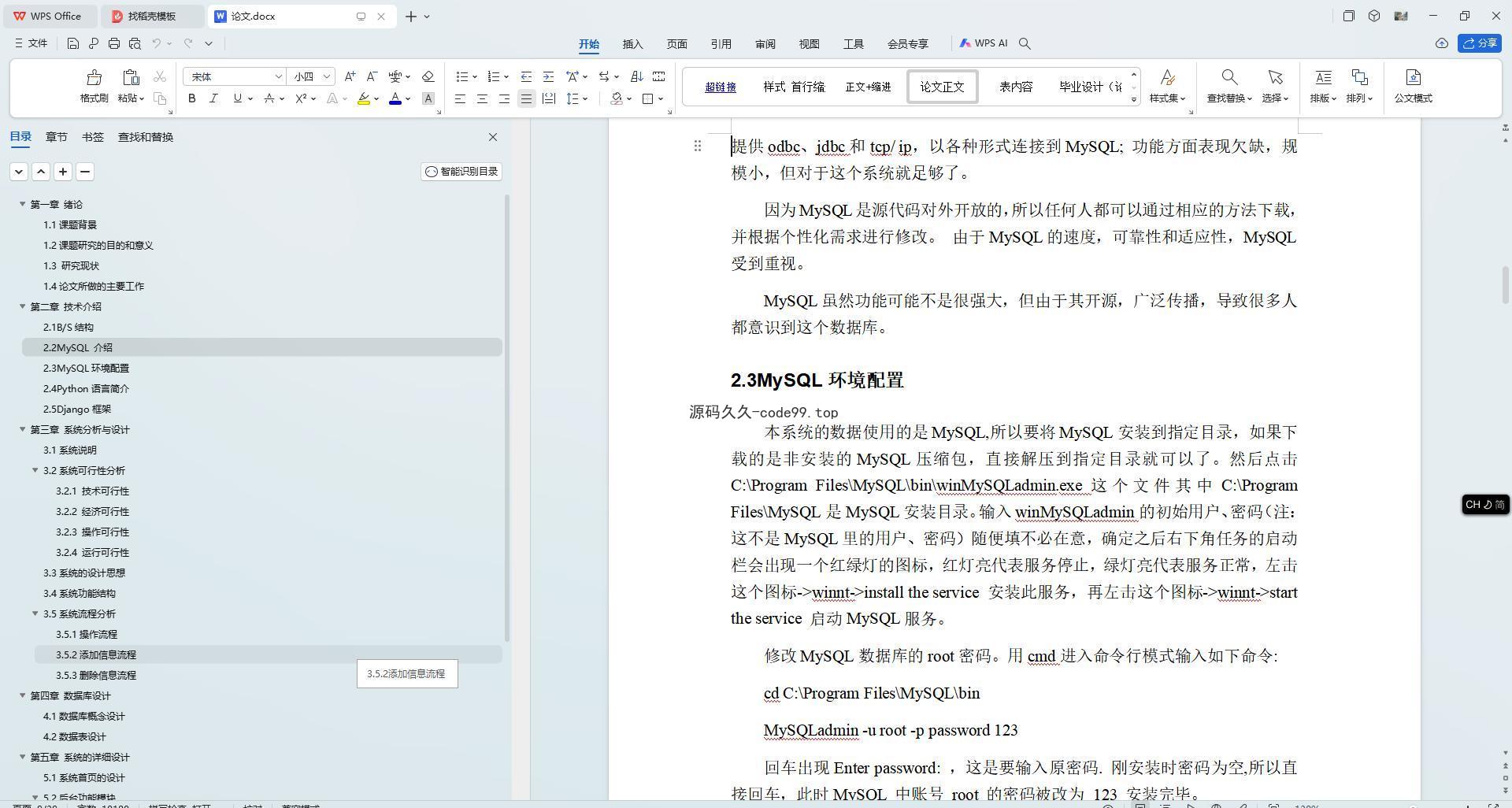Screen dimensions: 1512x808
Task: Open Find and Replace (查找替换) magnifier
Action: 1229,77
